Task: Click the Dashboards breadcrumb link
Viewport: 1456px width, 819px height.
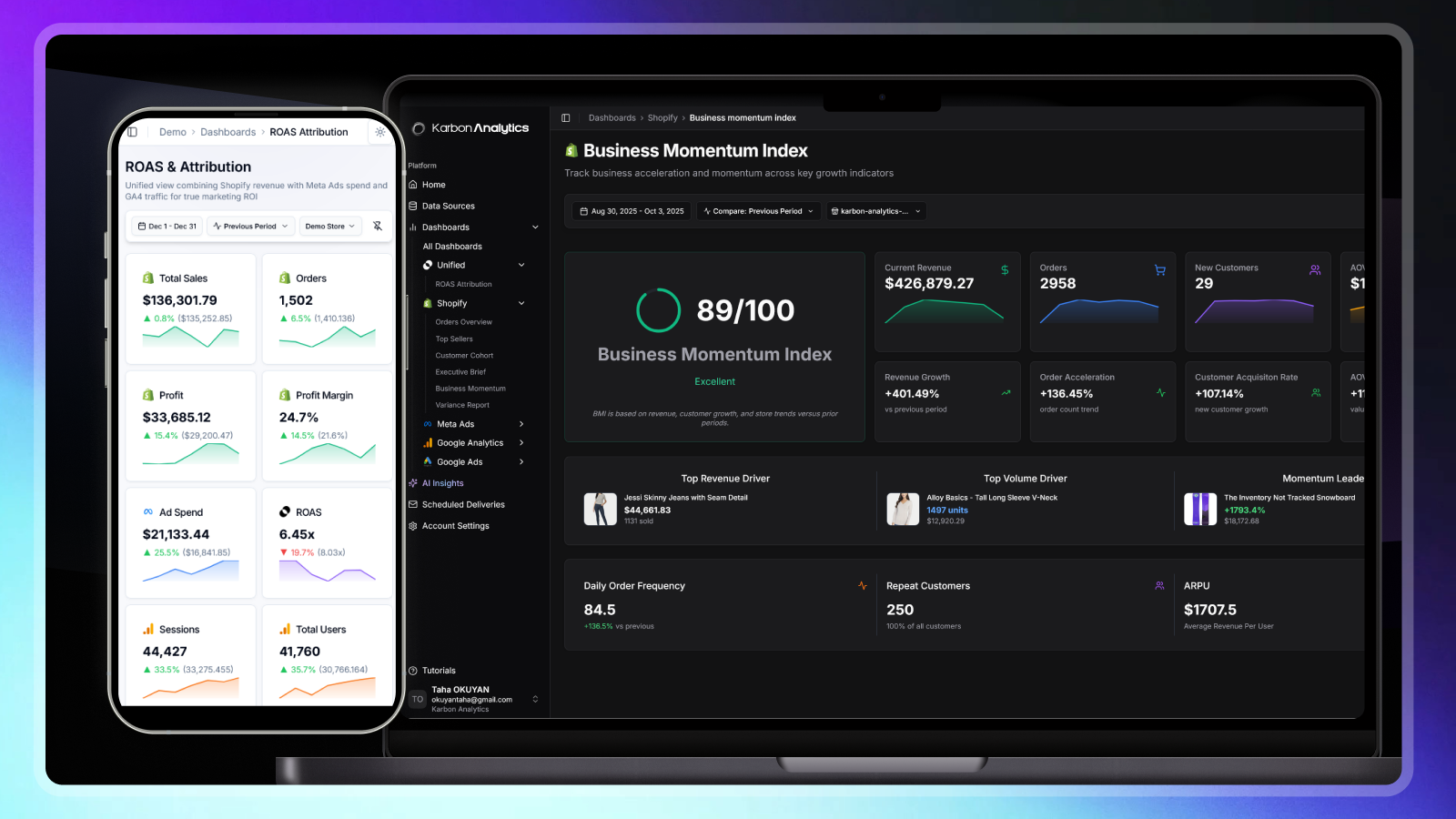Action: [x=612, y=117]
